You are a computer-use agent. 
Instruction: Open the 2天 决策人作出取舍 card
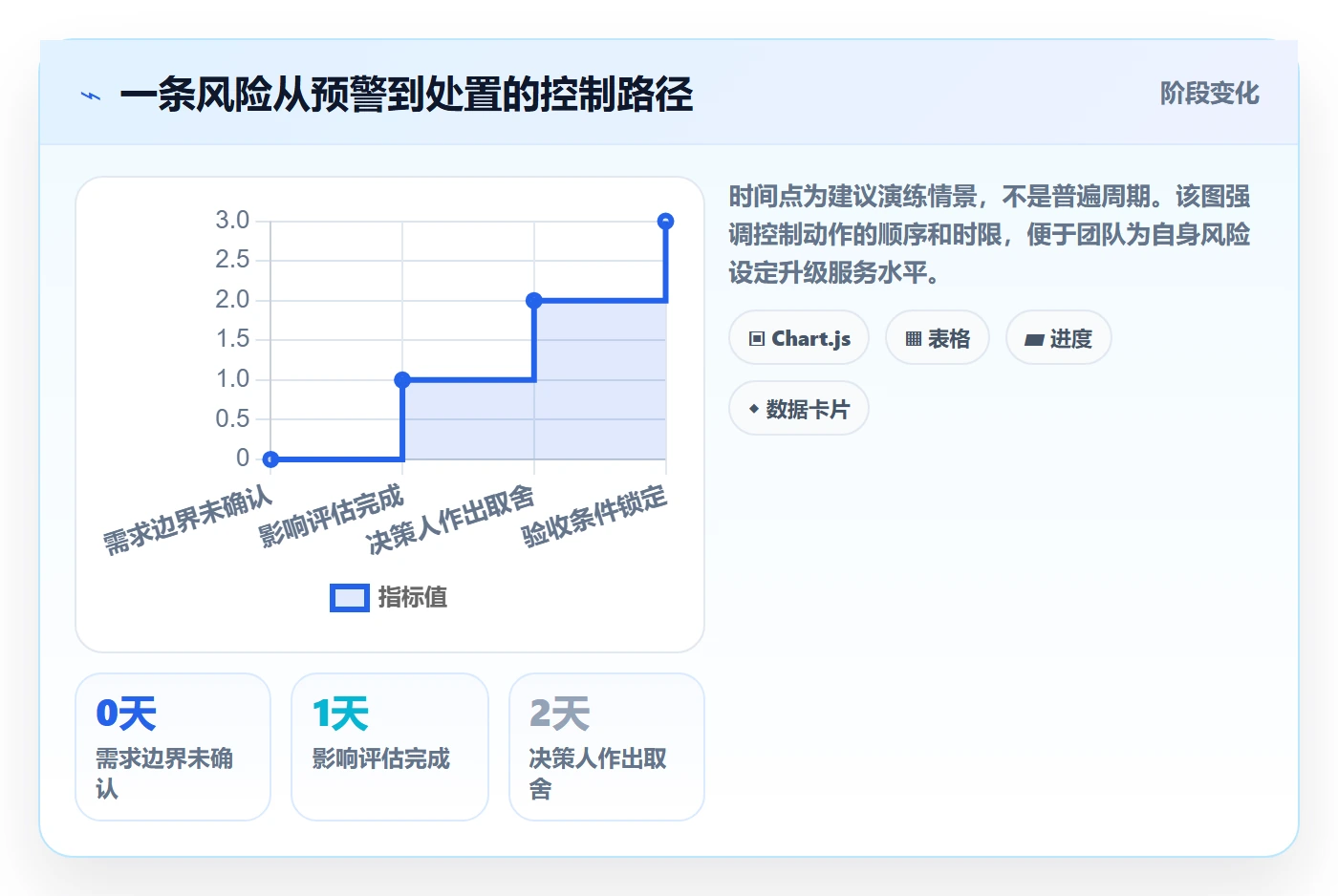point(607,747)
